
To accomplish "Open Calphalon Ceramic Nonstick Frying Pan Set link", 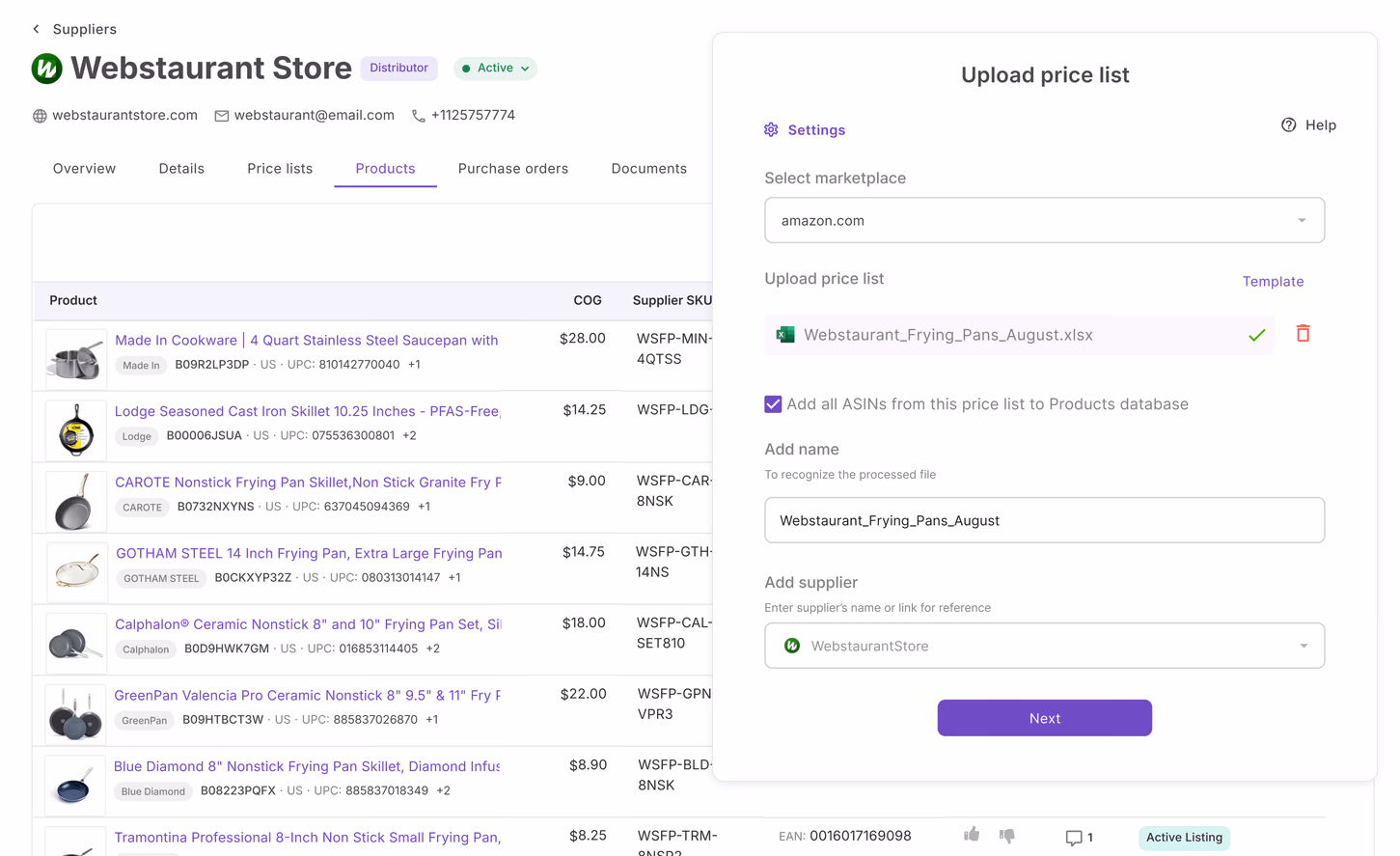I will [308, 624].
